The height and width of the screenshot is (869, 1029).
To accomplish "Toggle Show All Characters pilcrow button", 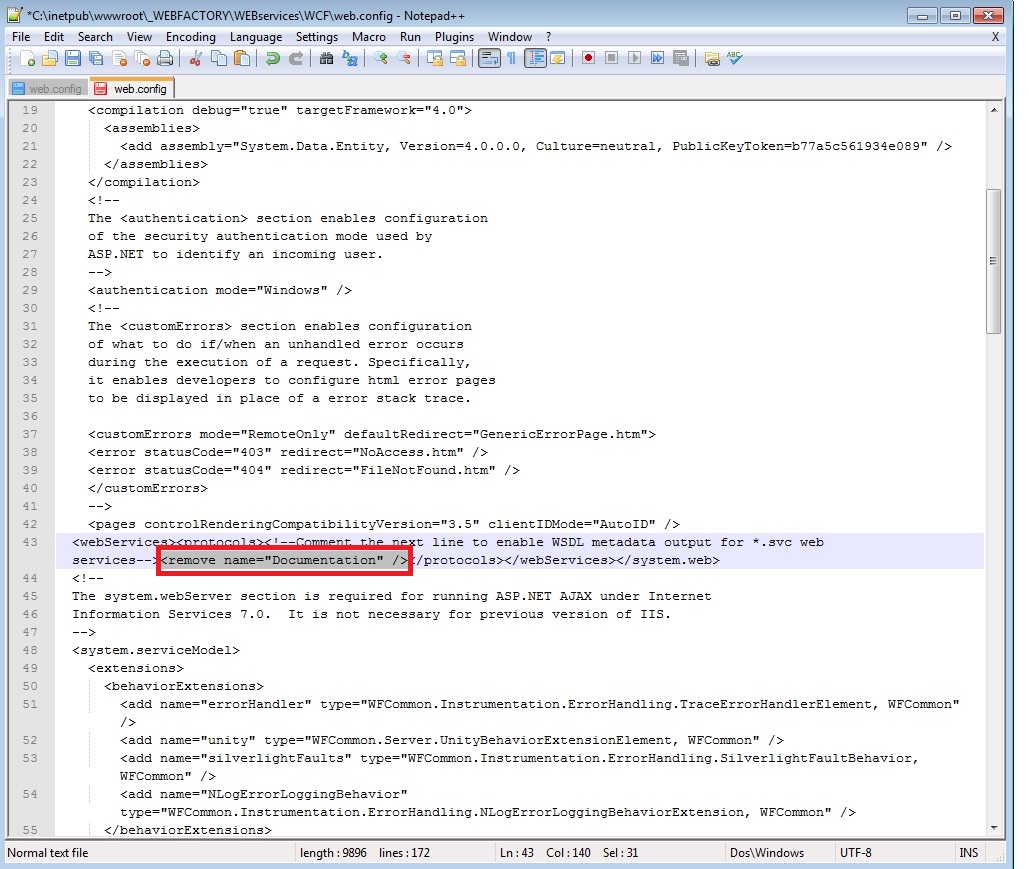I will (x=511, y=59).
